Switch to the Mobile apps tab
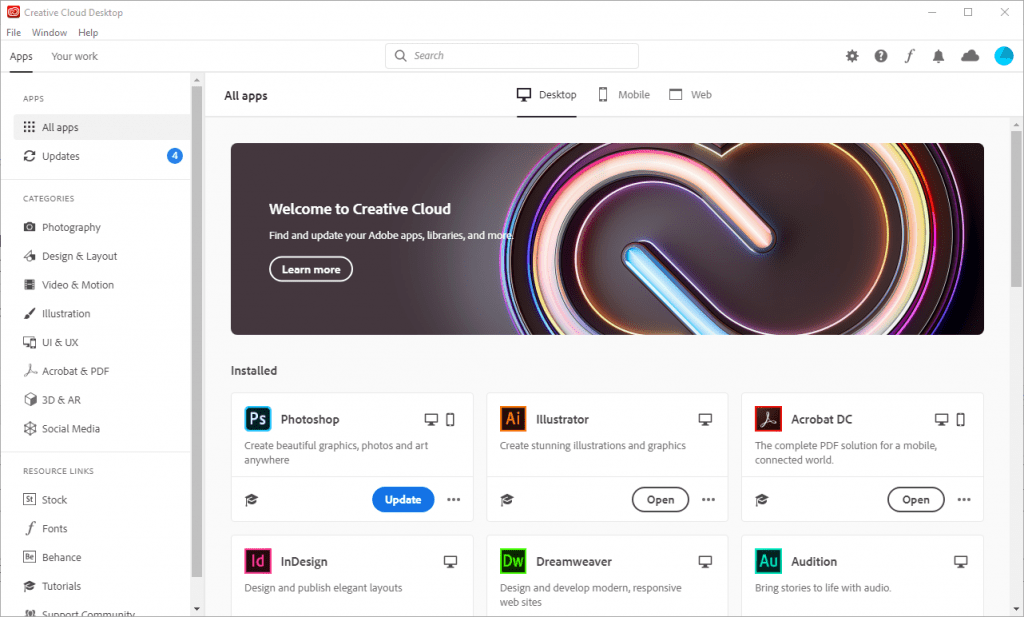The height and width of the screenshot is (617, 1024). tap(624, 95)
